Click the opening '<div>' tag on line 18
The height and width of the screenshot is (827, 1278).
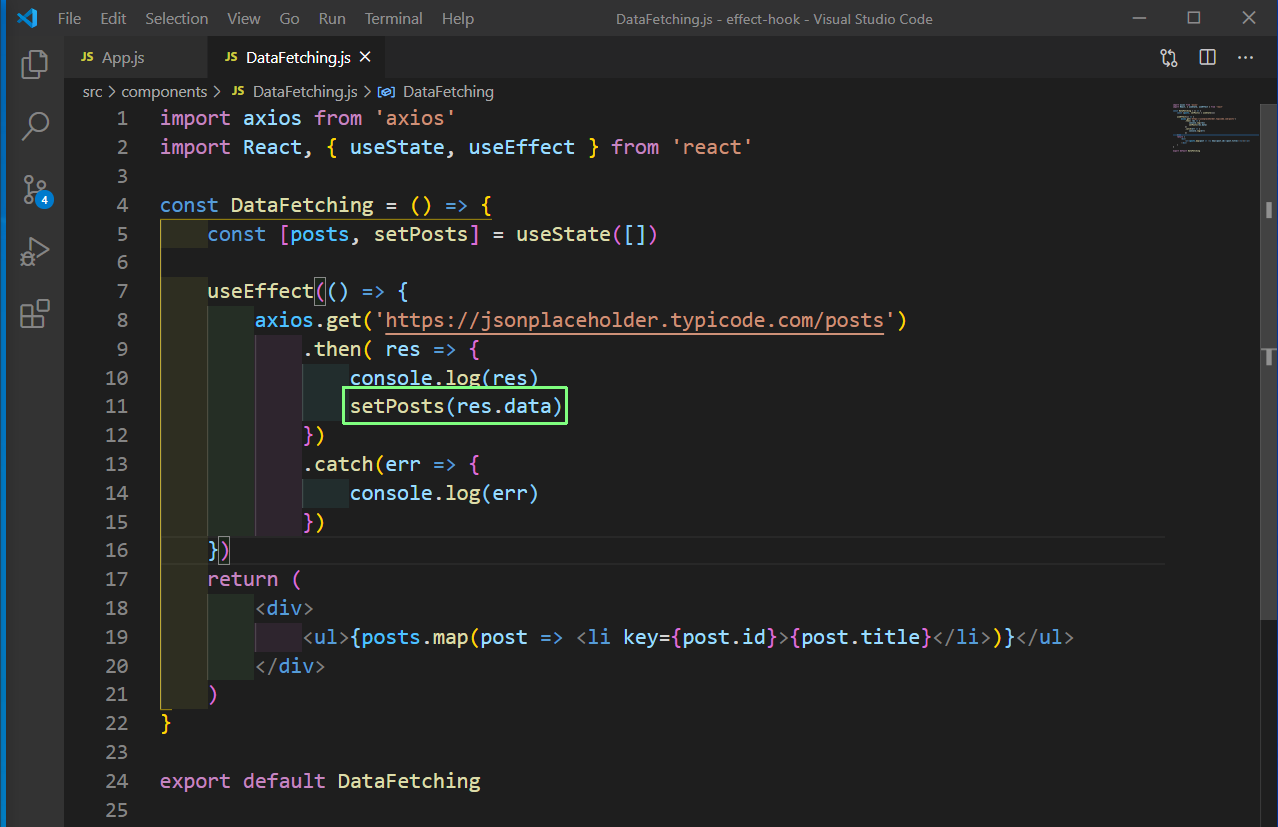click(x=284, y=608)
